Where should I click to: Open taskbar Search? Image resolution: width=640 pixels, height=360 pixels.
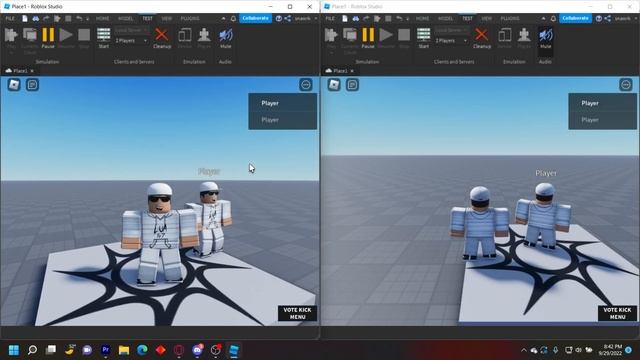(x=32, y=350)
